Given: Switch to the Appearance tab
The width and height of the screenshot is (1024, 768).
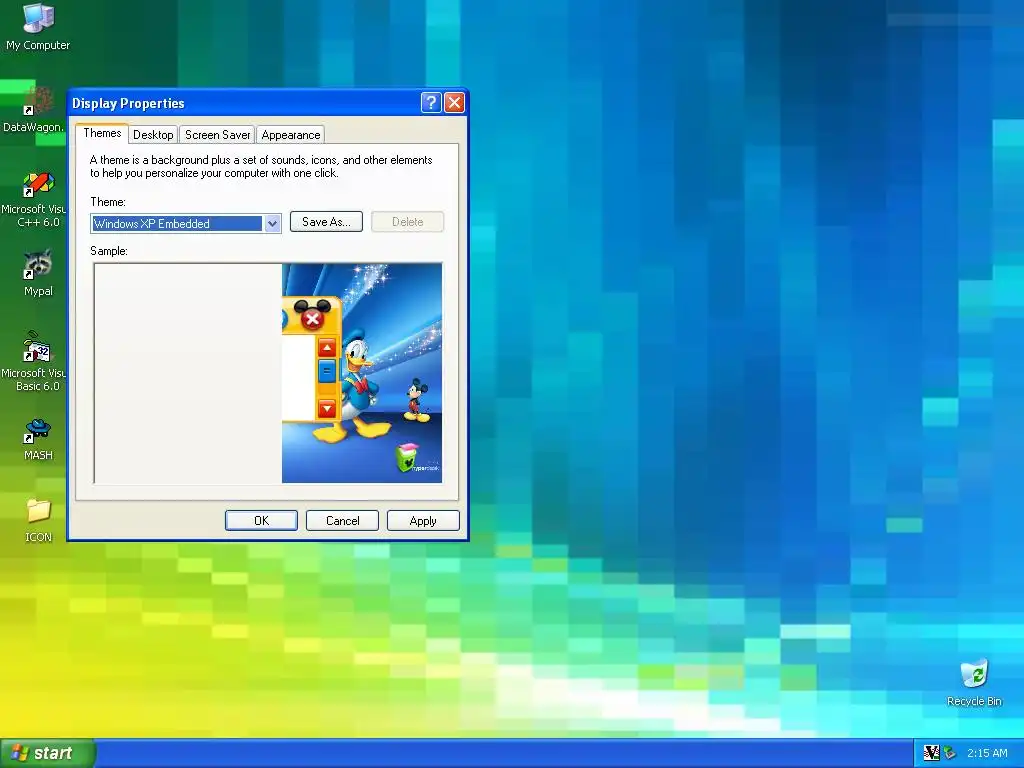Looking at the screenshot, I should (x=291, y=135).
